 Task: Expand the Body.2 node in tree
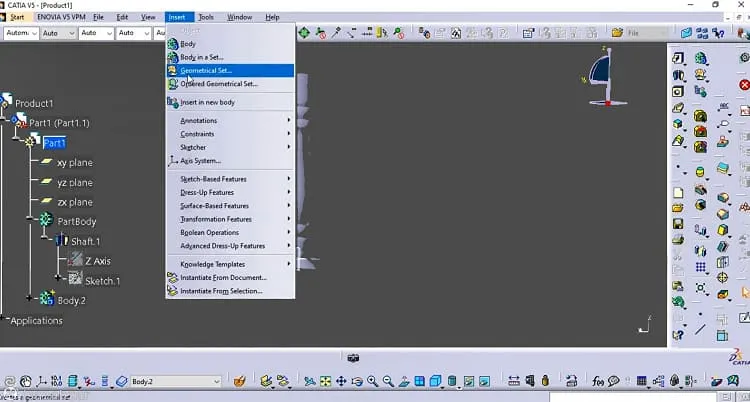point(30,298)
